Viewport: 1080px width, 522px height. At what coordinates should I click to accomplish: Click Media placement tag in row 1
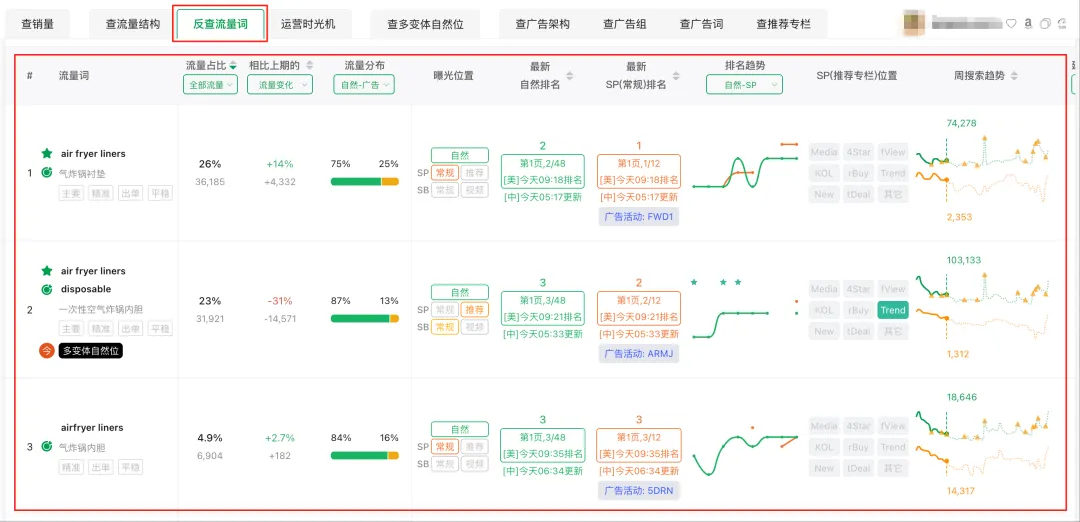pyautogui.click(x=824, y=152)
